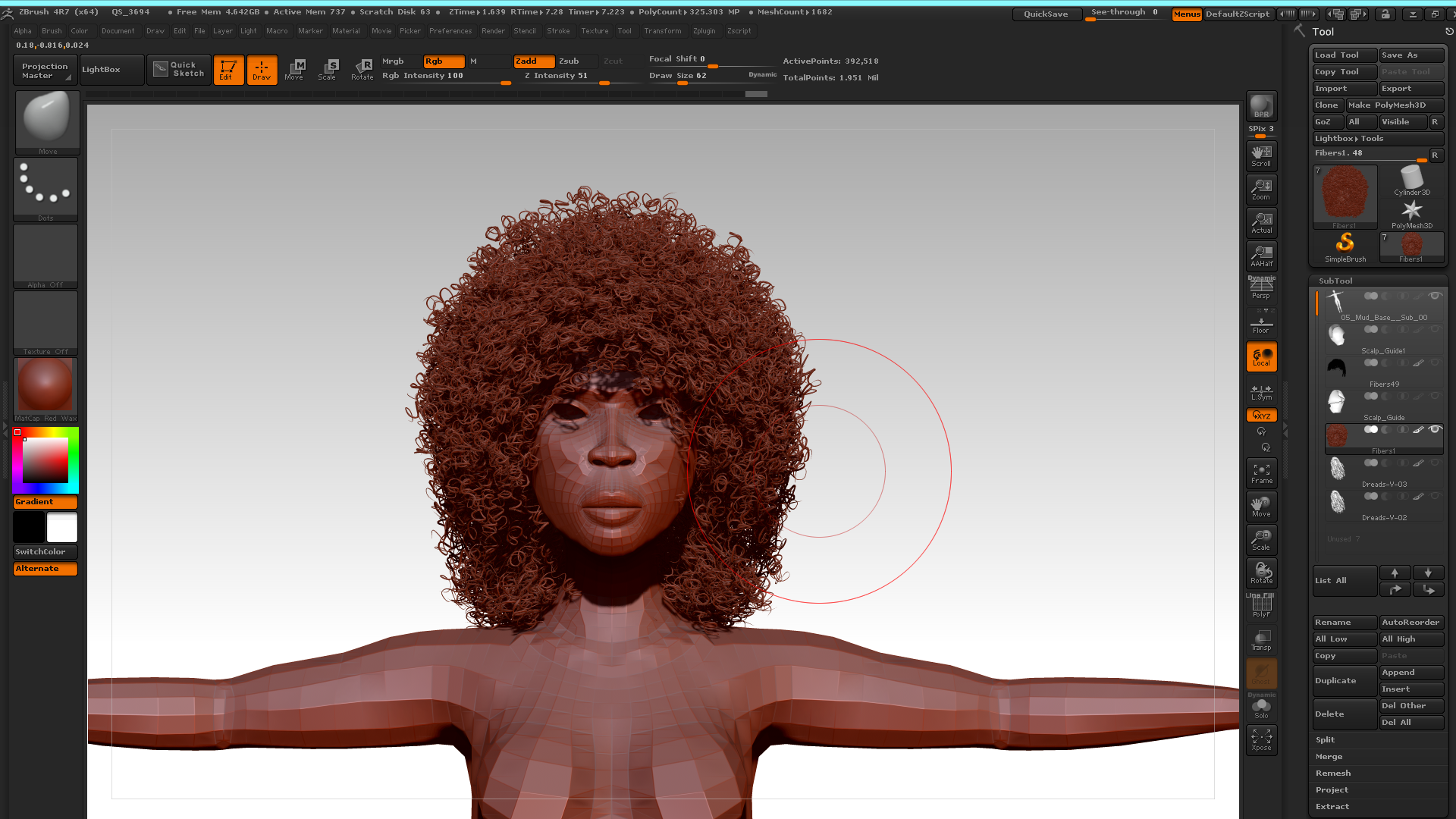1456x819 pixels.
Task: Open the Zplugin menu
Action: 704,31
